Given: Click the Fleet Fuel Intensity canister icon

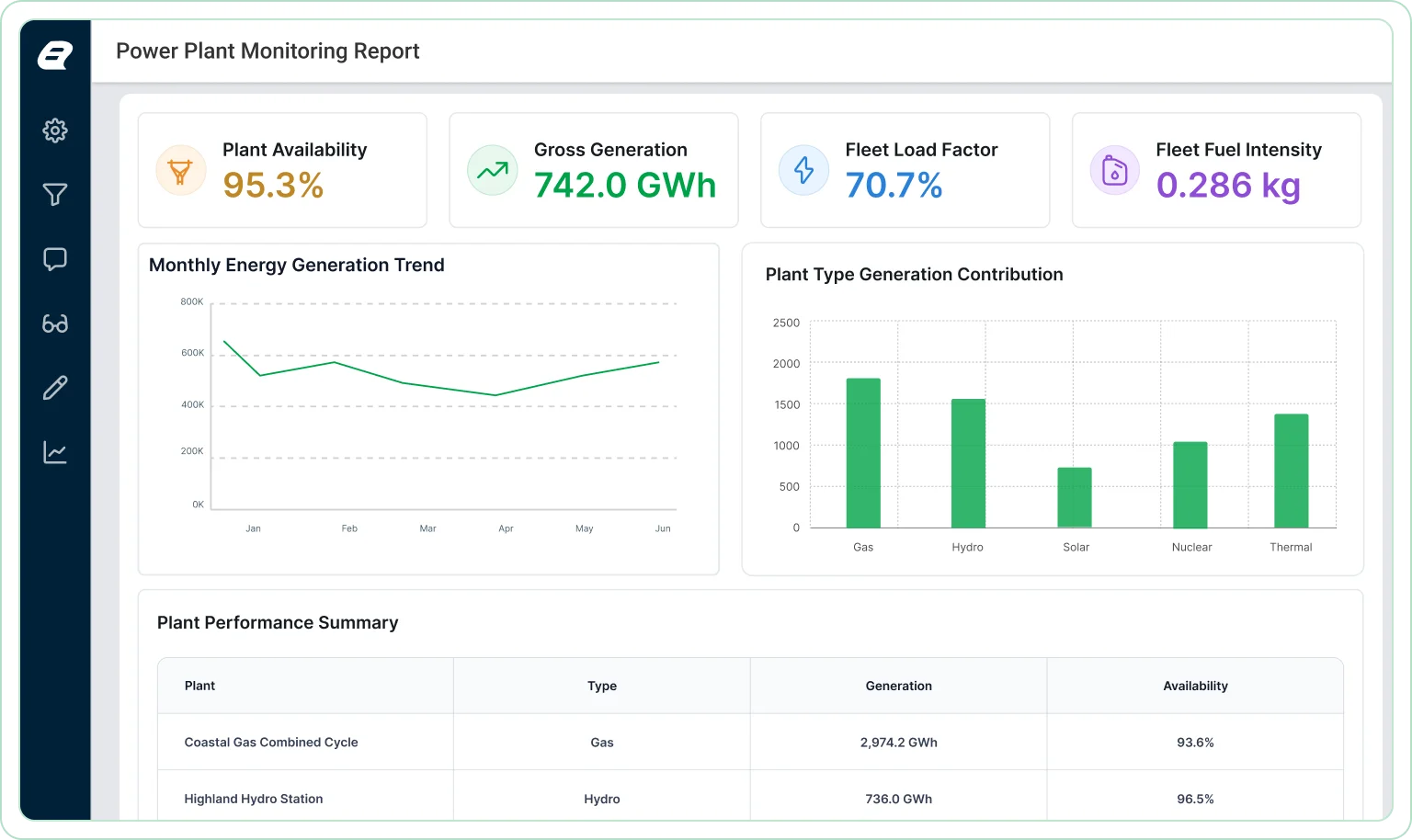Looking at the screenshot, I should click(1115, 171).
